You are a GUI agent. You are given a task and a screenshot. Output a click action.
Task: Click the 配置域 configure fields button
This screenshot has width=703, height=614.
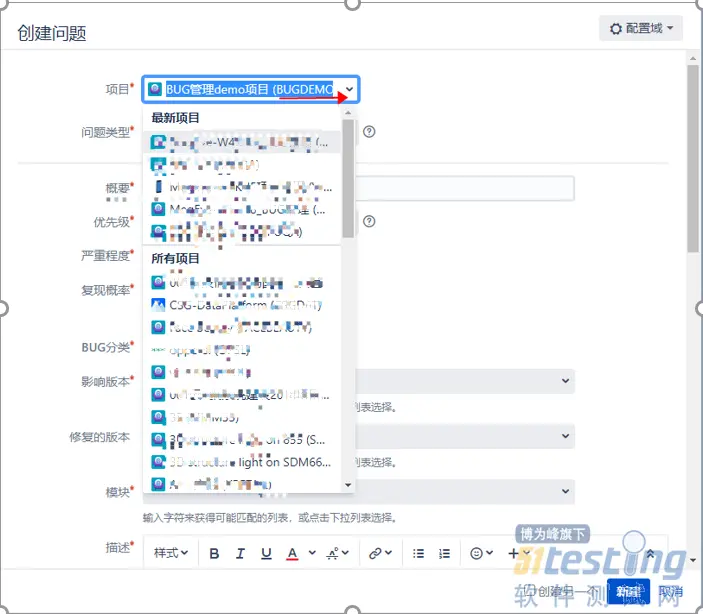641,28
